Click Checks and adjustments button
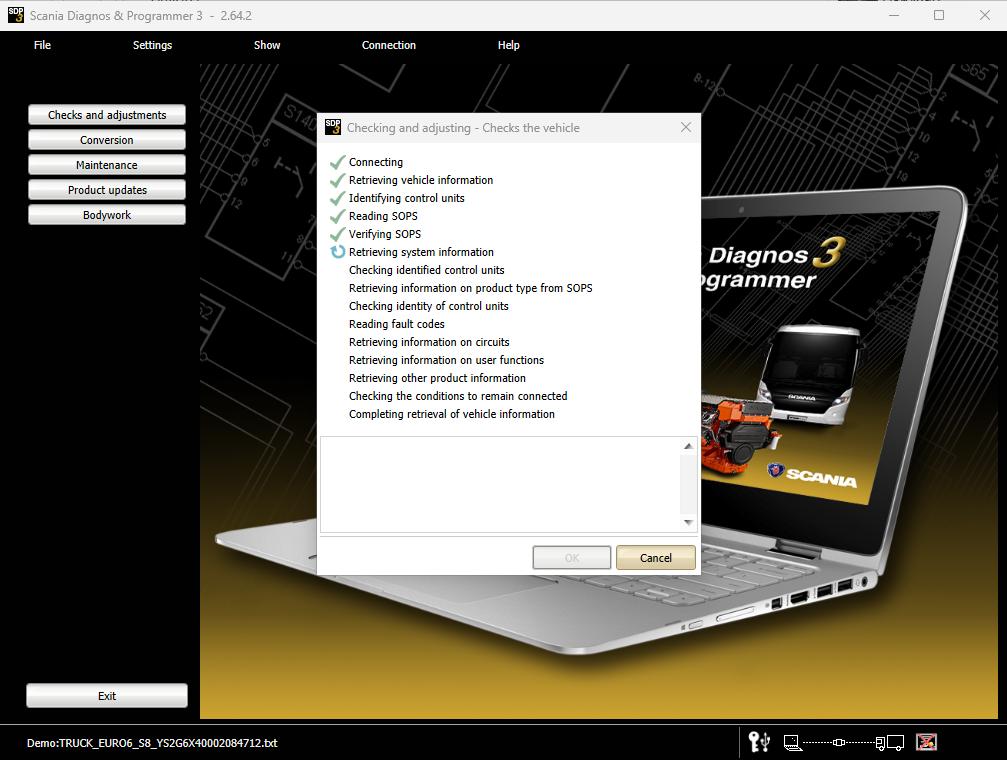This screenshot has height=760, width=1007. [107, 114]
